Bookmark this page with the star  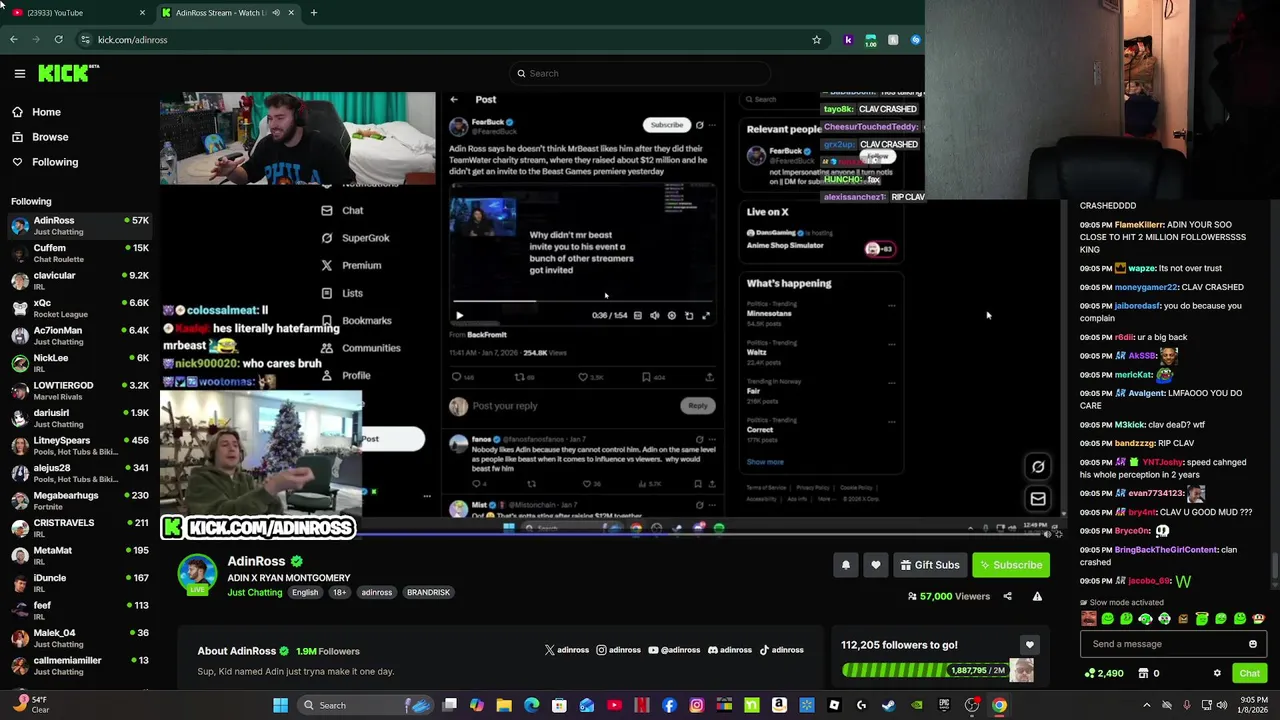[817, 40]
